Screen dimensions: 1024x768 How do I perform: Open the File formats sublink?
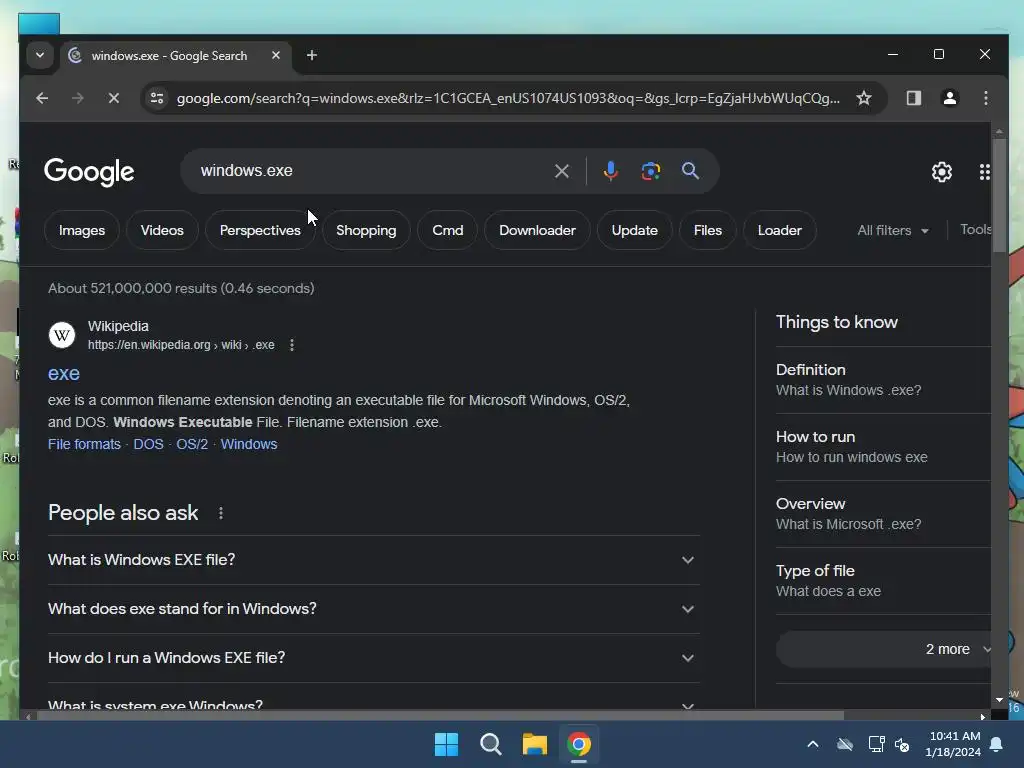[x=84, y=444]
